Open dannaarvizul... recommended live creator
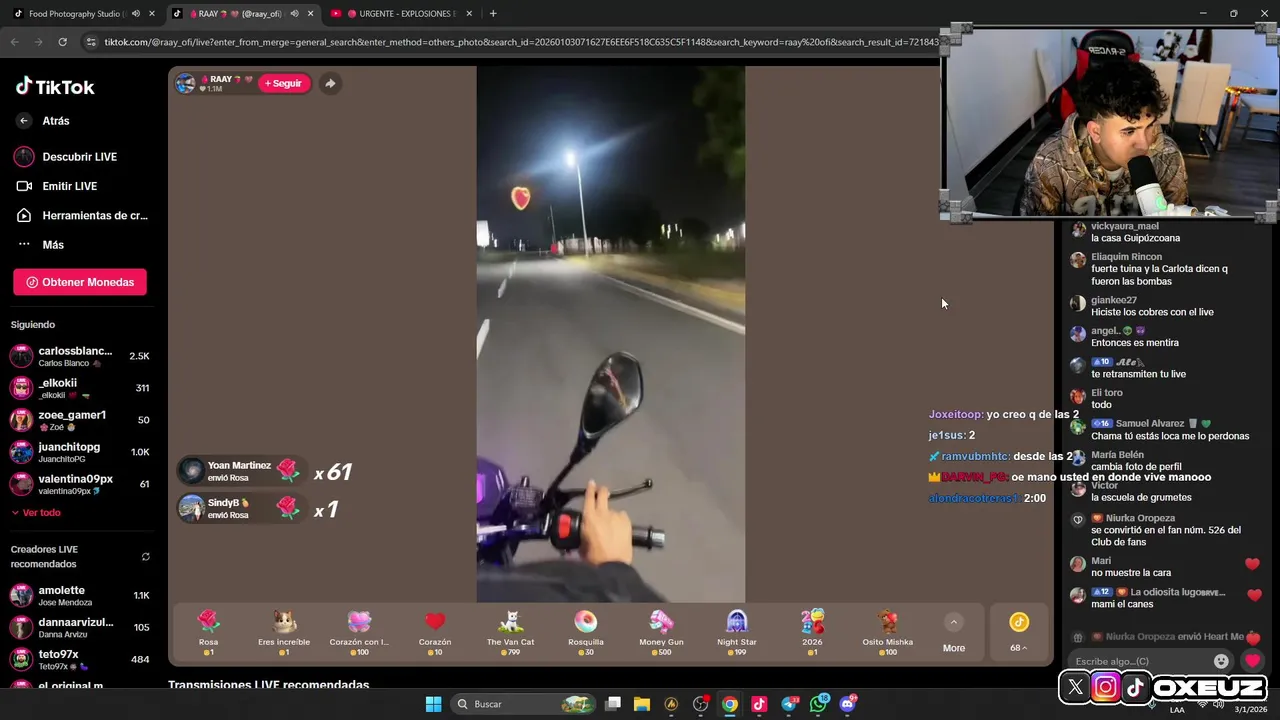 pos(80,627)
